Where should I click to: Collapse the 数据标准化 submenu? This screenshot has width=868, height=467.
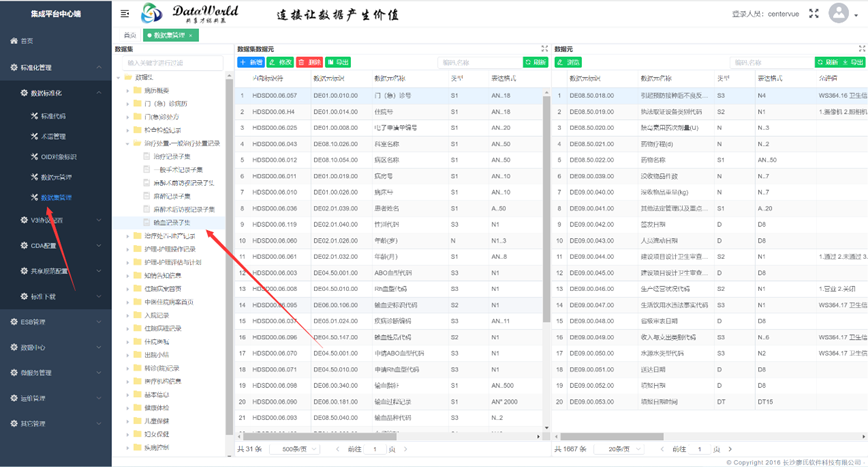[99, 93]
